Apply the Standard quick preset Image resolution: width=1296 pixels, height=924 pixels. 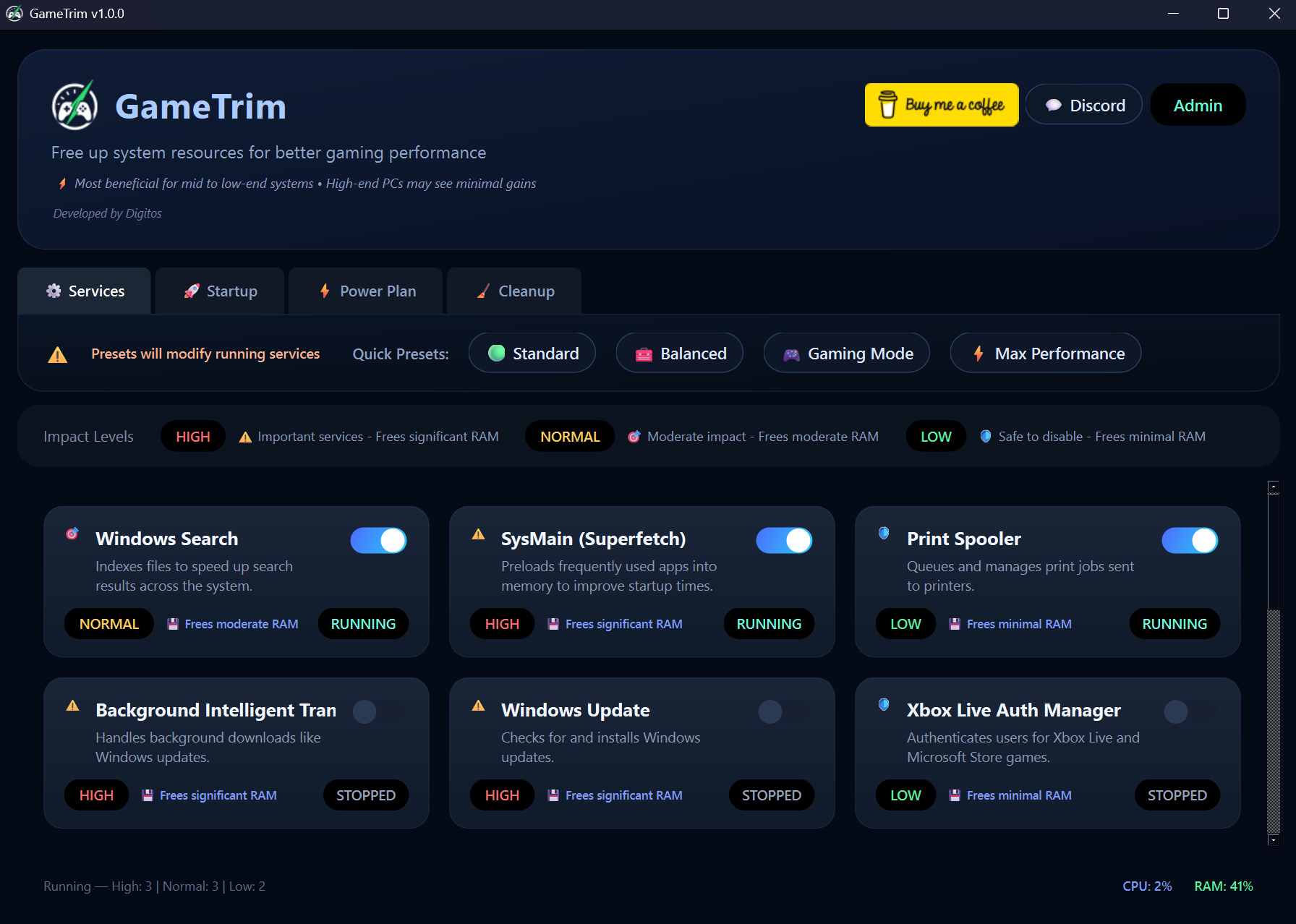[x=532, y=353]
